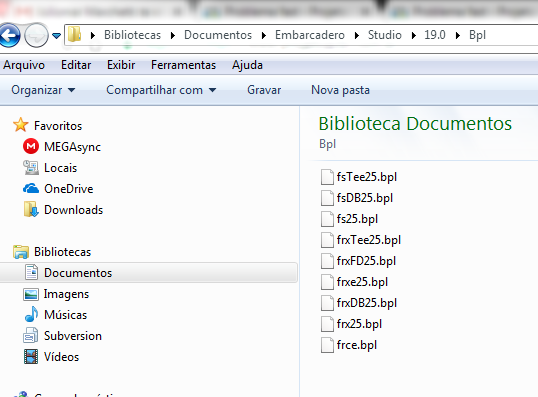Expand the arrow after Bibliotecas breadcrumb
The height and width of the screenshot is (397, 538).
click(173, 35)
